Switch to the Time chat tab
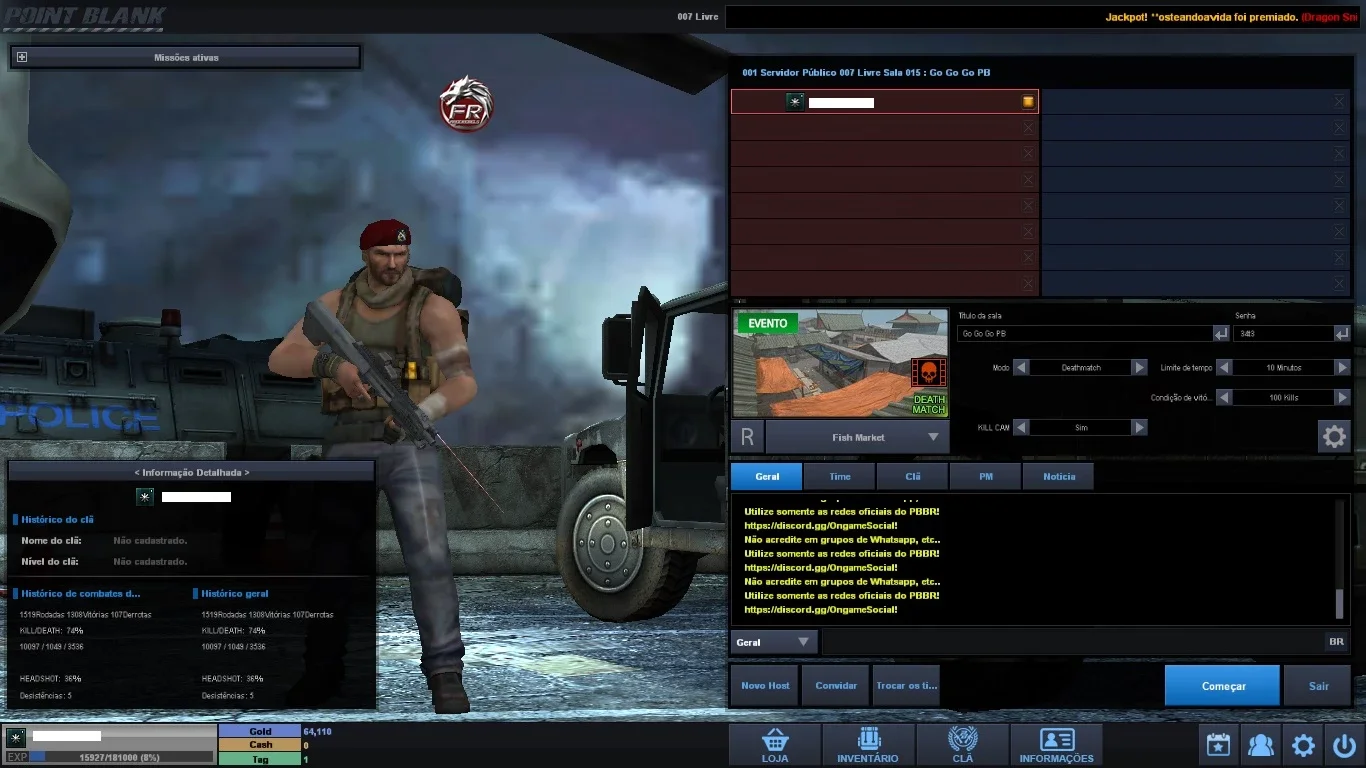Image resolution: width=1366 pixels, height=768 pixels. [x=840, y=476]
